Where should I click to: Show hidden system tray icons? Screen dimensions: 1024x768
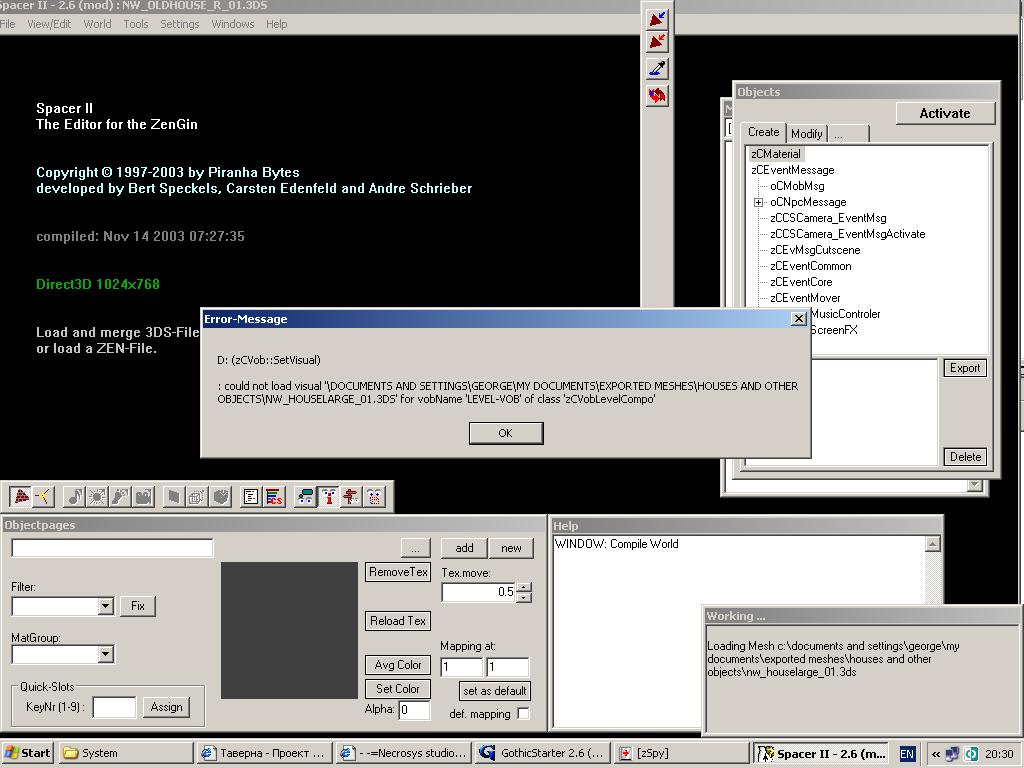[x=936, y=754]
